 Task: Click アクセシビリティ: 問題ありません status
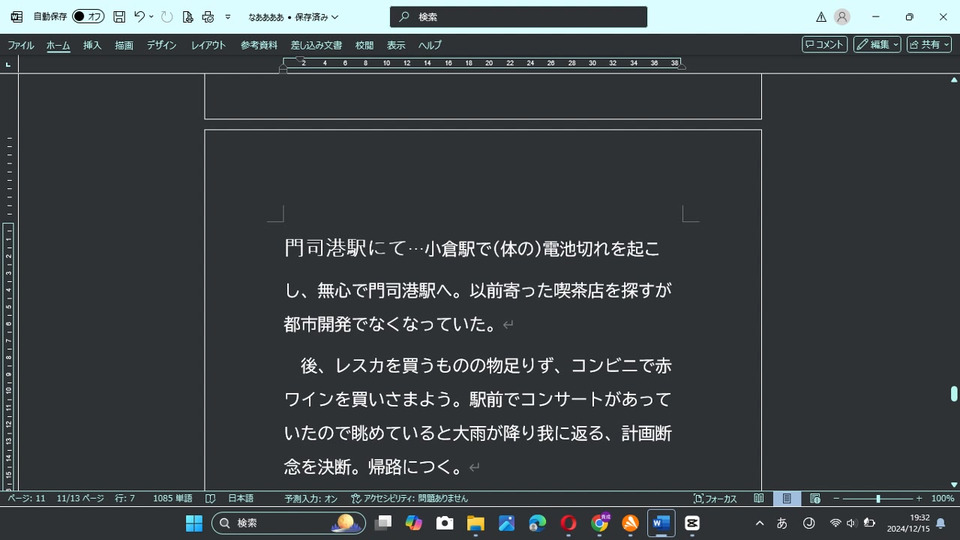410,498
